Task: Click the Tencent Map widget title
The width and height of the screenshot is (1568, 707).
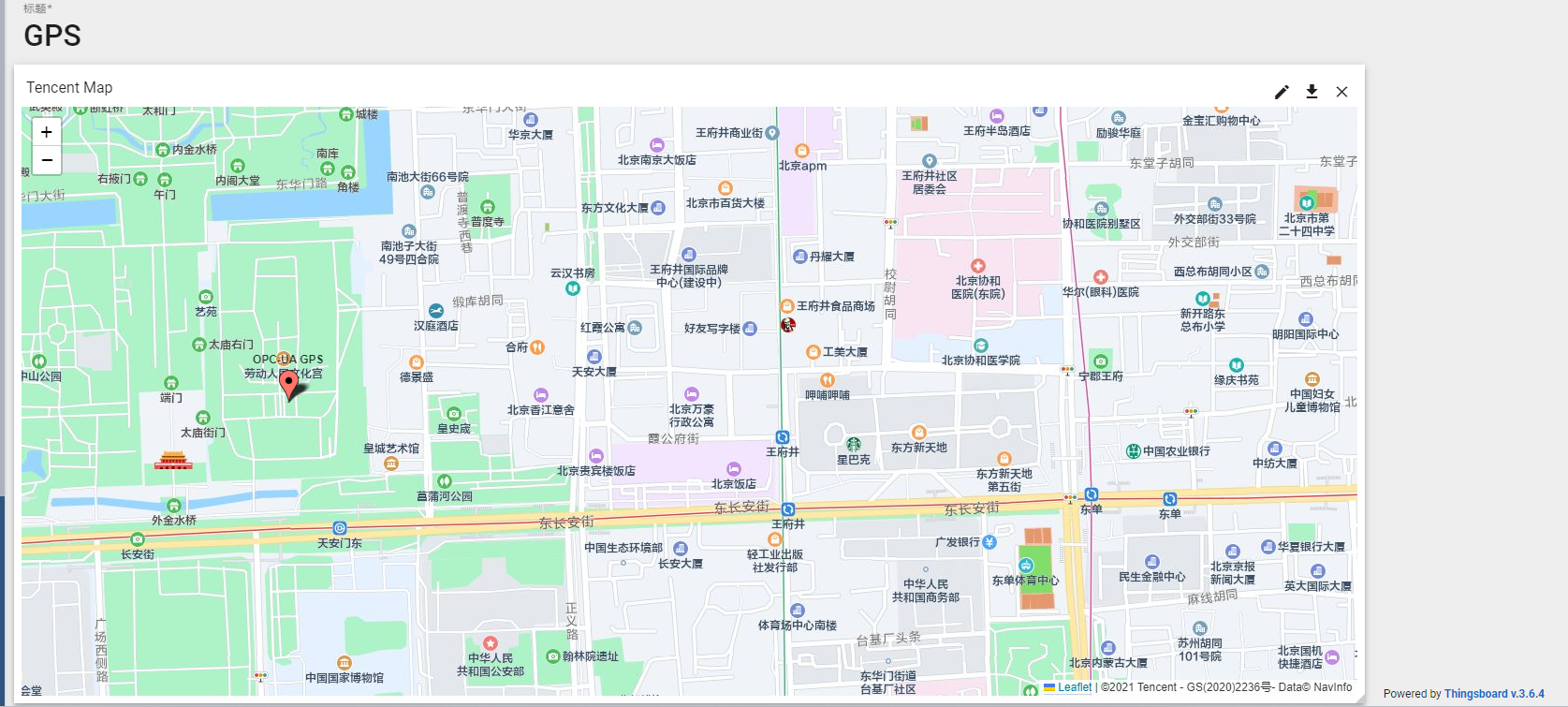Action: click(x=69, y=87)
